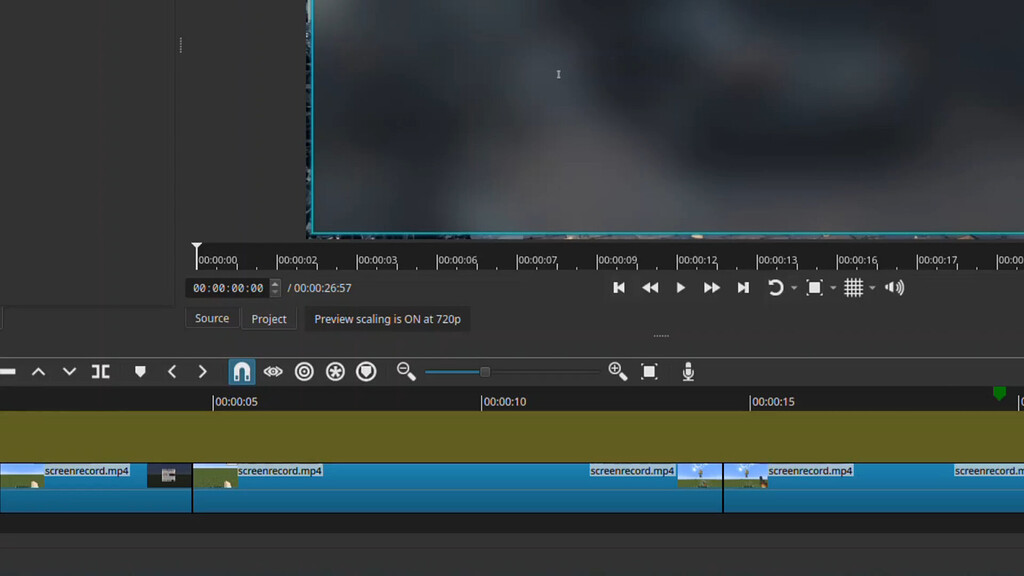Toggle Ripple all tracks
This screenshot has width=1024, height=576.
pos(337,371)
